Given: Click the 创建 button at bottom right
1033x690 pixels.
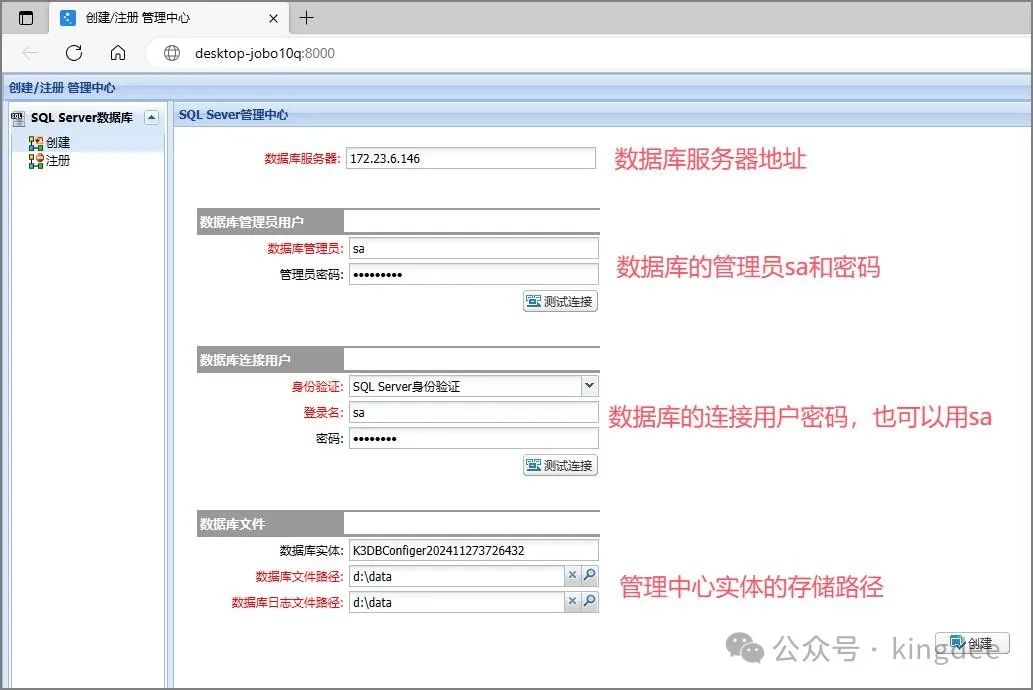Looking at the screenshot, I should (x=972, y=643).
